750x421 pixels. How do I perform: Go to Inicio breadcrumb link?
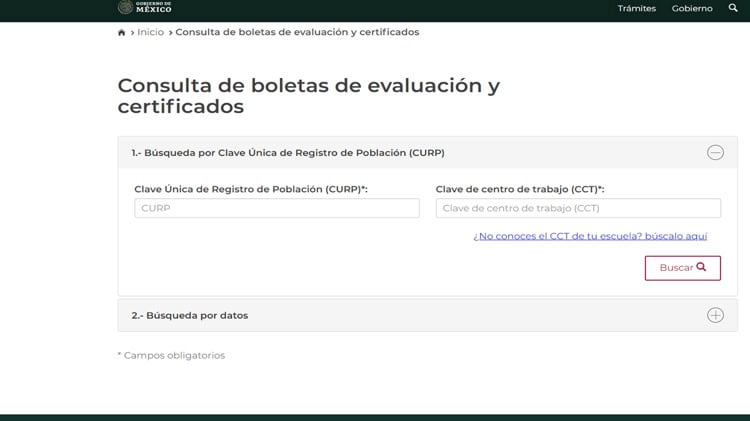pos(150,32)
